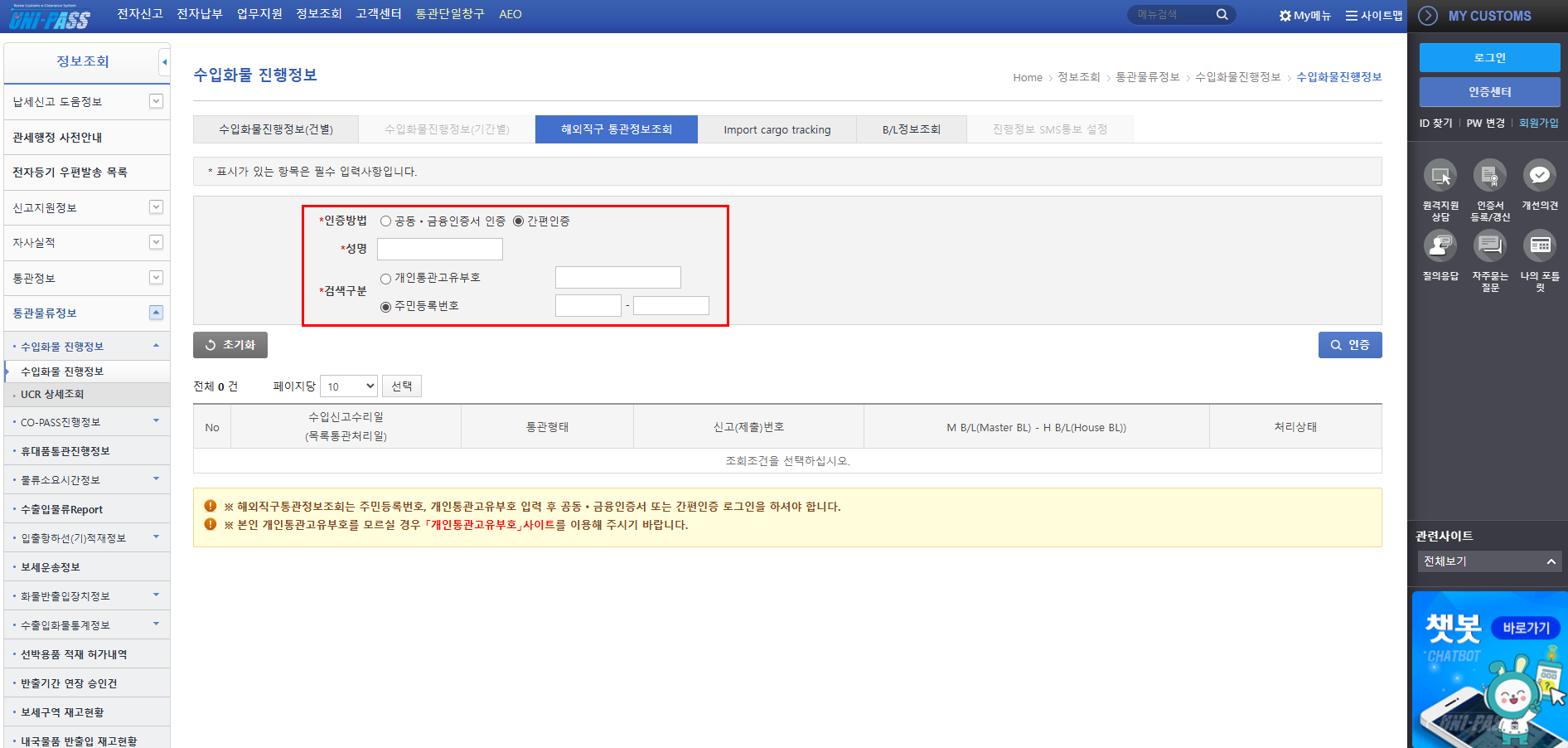Collapse the 정보조회 sidebar with arrow
This screenshot has width=1568, height=748.
[164, 61]
